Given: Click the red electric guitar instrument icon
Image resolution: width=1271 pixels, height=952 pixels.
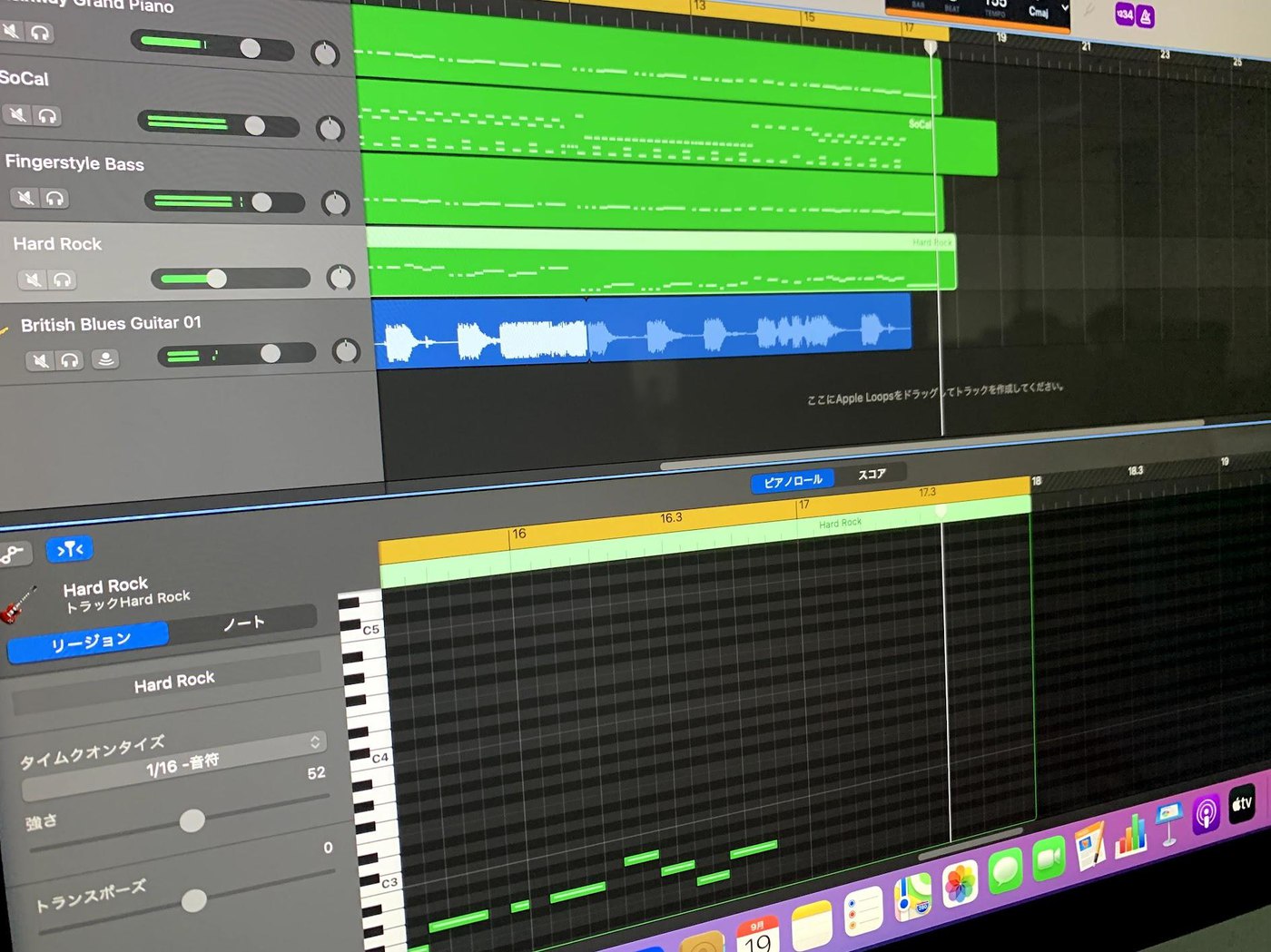Looking at the screenshot, I should tap(19, 604).
